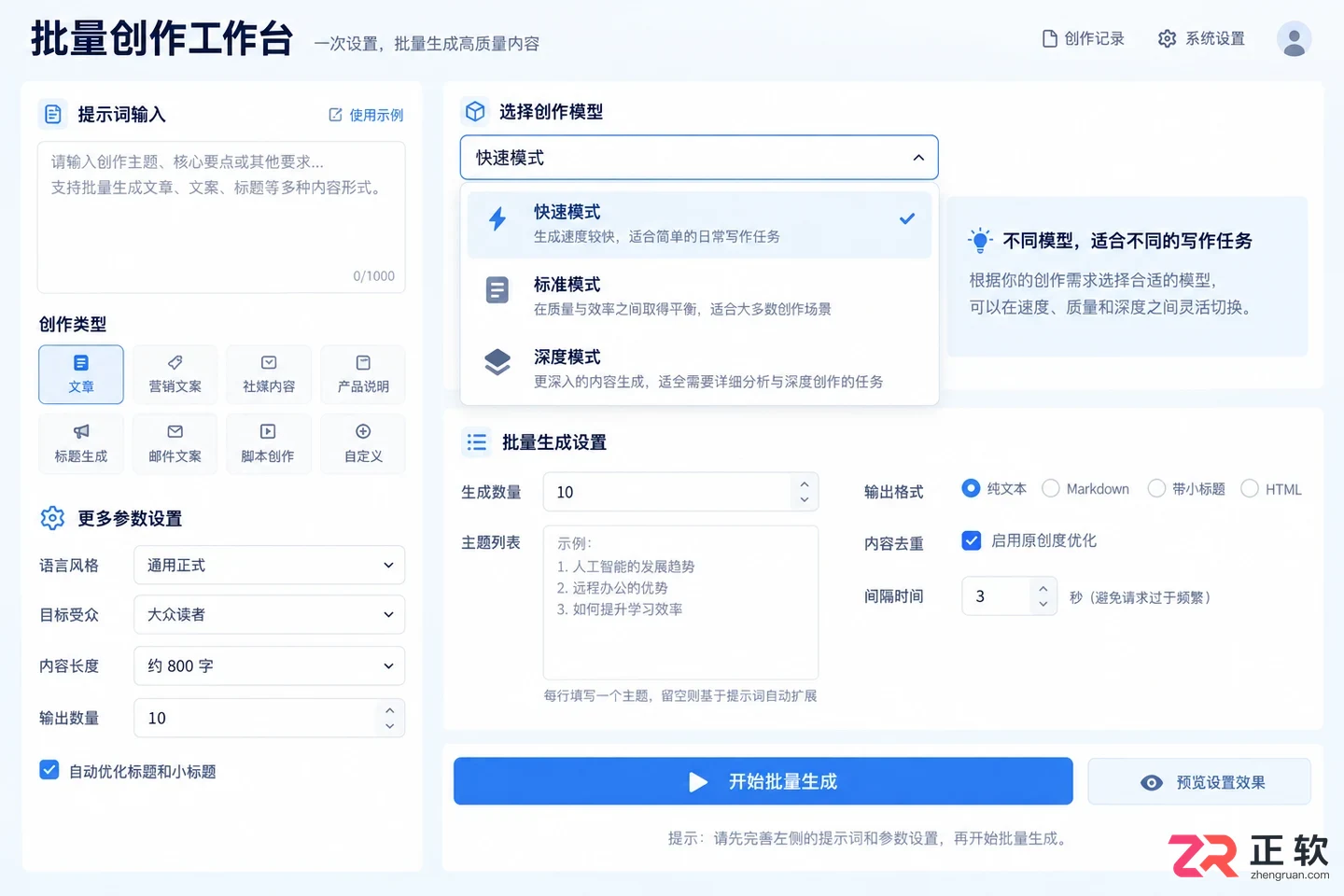Open the 内容长度 dropdown
Image resolution: width=1344 pixels, height=896 pixels.
[269, 665]
